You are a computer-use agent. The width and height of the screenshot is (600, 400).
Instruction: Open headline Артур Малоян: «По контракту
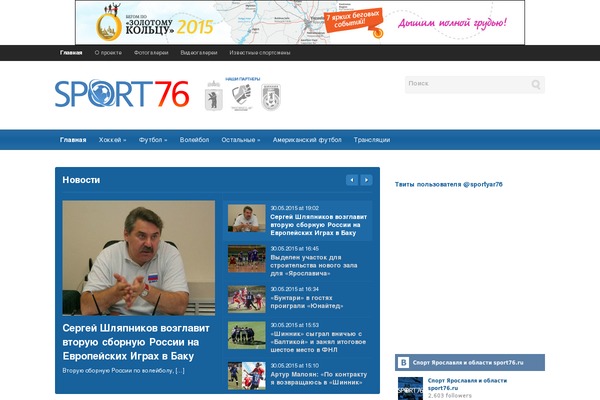[318, 378]
